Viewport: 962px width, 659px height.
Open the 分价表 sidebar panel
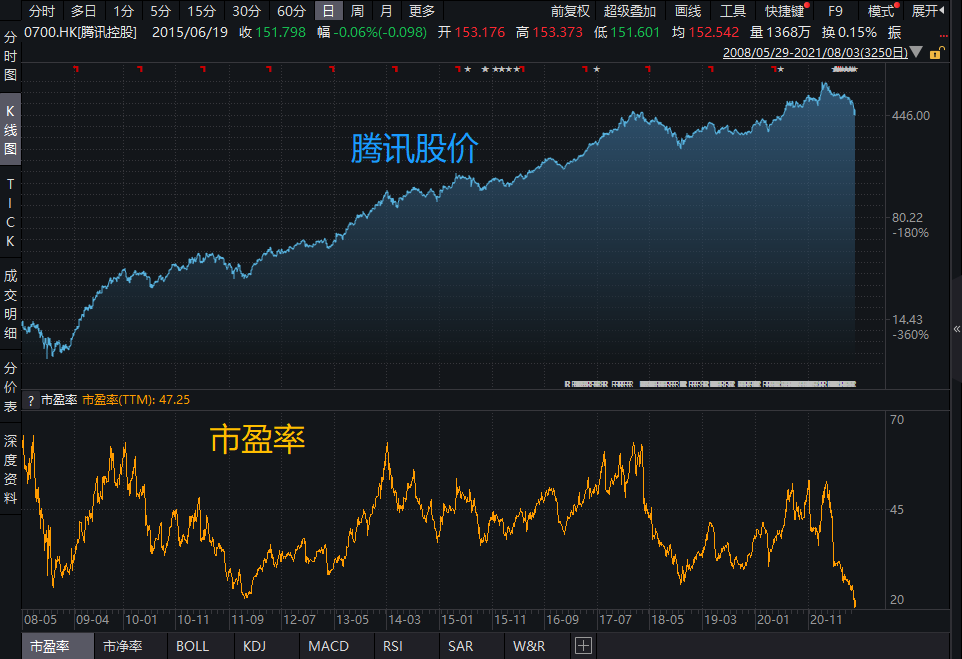tap(10, 387)
